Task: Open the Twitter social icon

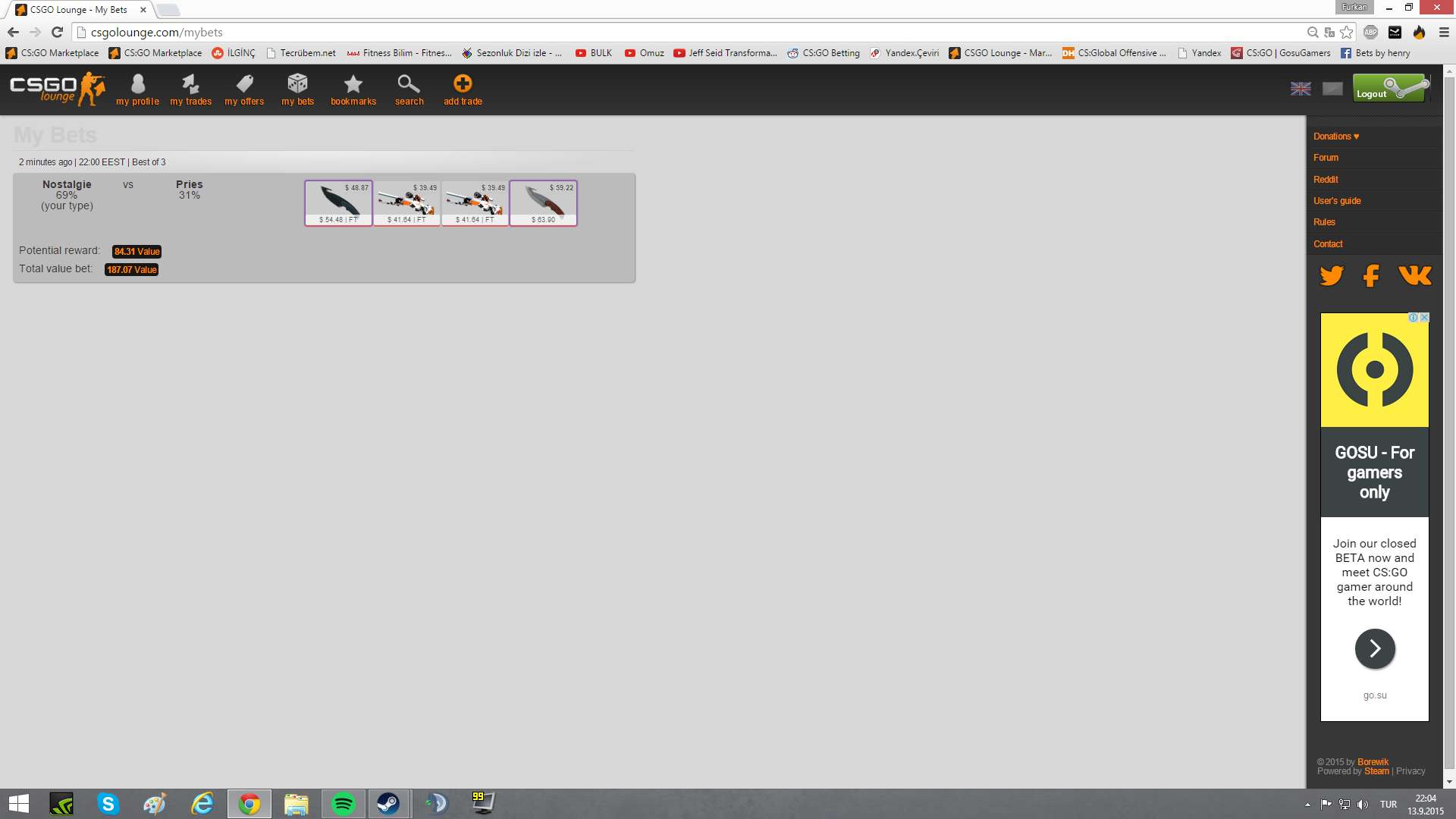Action: pyautogui.click(x=1332, y=275)
